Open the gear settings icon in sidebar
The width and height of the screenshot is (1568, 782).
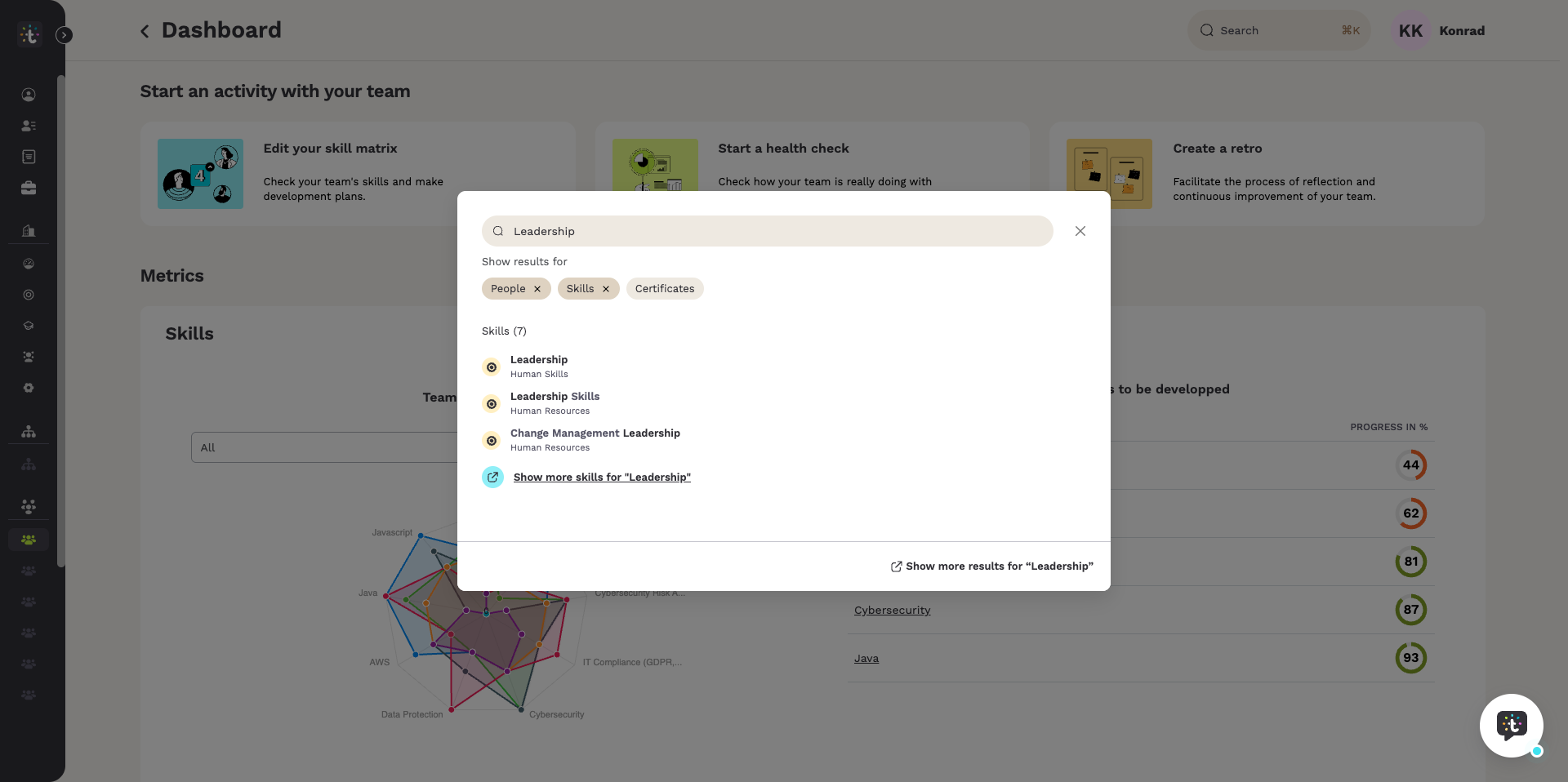point(29,388)
